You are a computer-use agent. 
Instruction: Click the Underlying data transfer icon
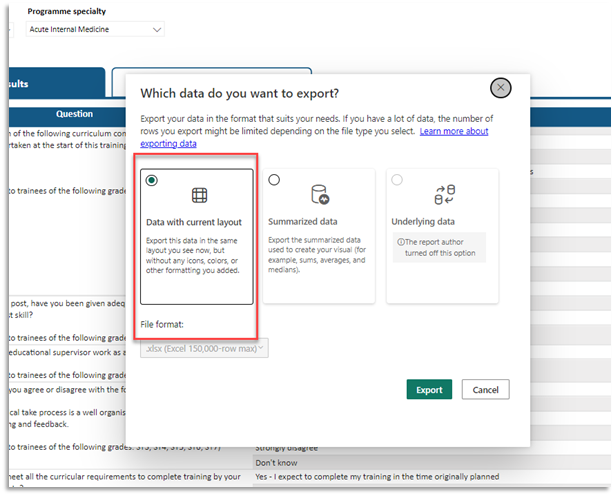click(444, 195)
